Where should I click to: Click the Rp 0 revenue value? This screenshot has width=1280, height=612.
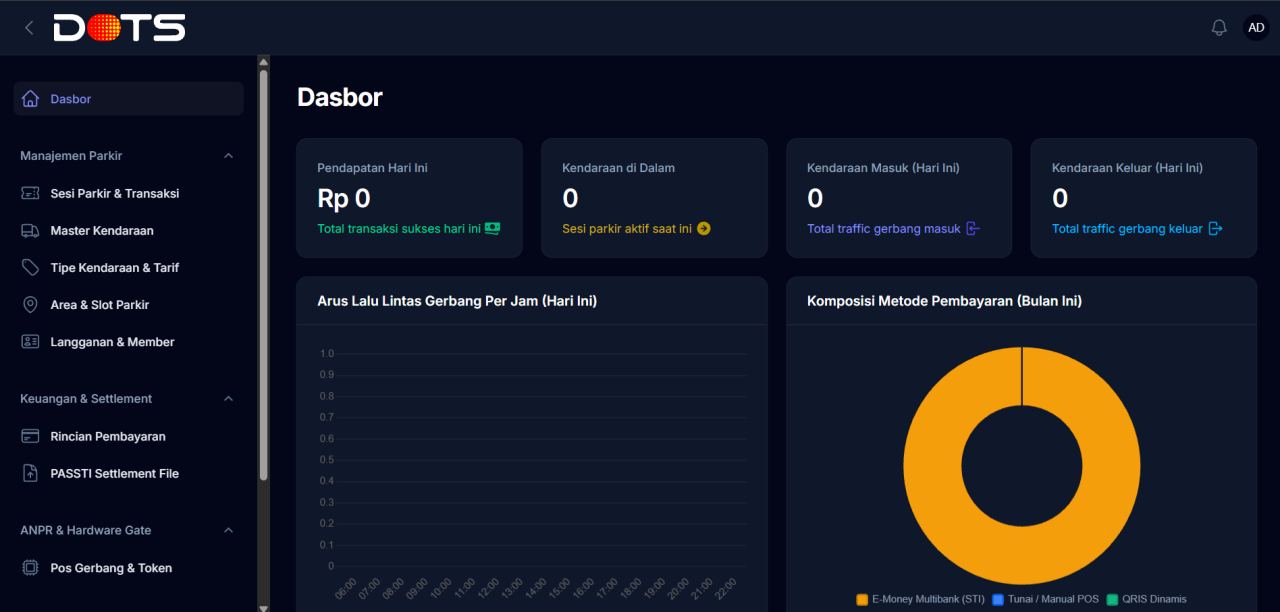344,199
